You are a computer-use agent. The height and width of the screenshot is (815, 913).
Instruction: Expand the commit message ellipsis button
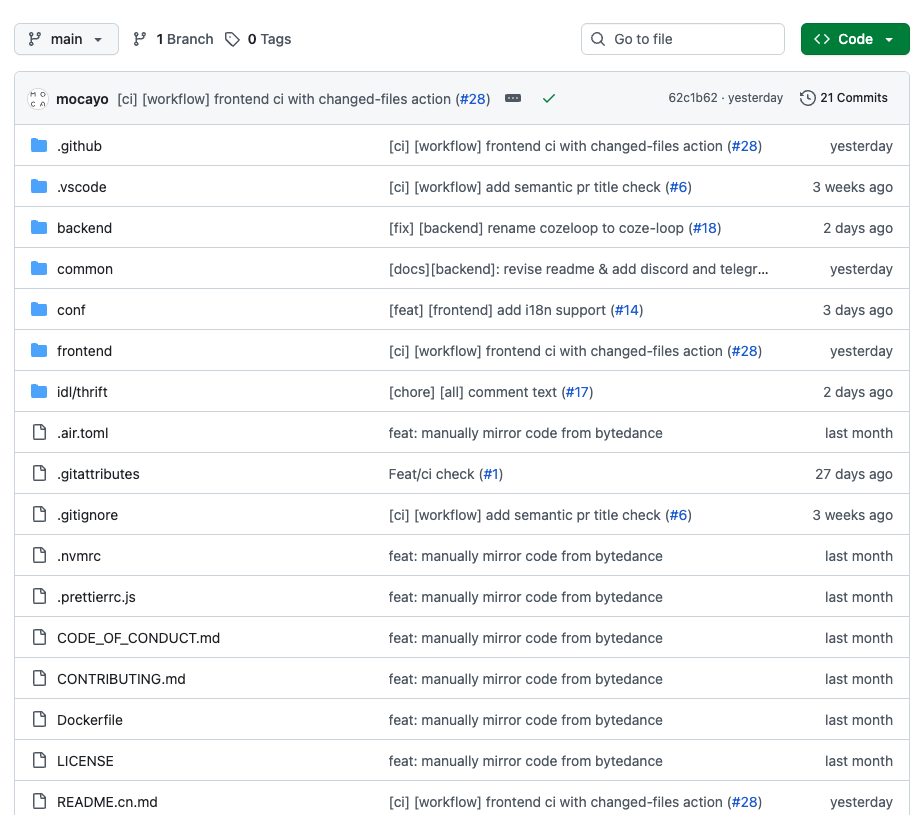513,98
